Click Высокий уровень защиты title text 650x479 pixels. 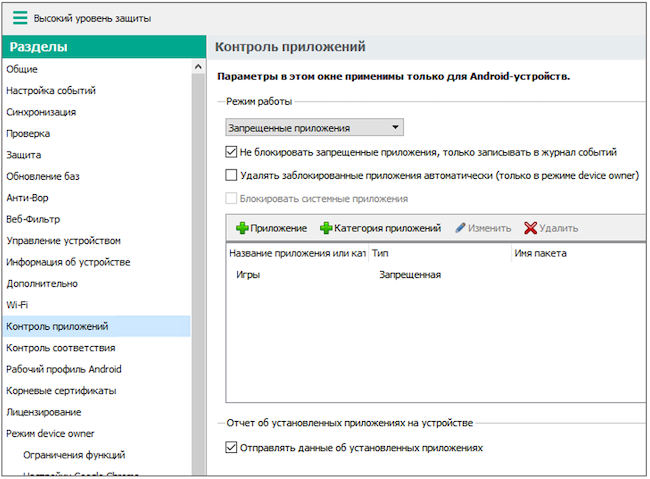pyautogui.click(x=92, y=18)
